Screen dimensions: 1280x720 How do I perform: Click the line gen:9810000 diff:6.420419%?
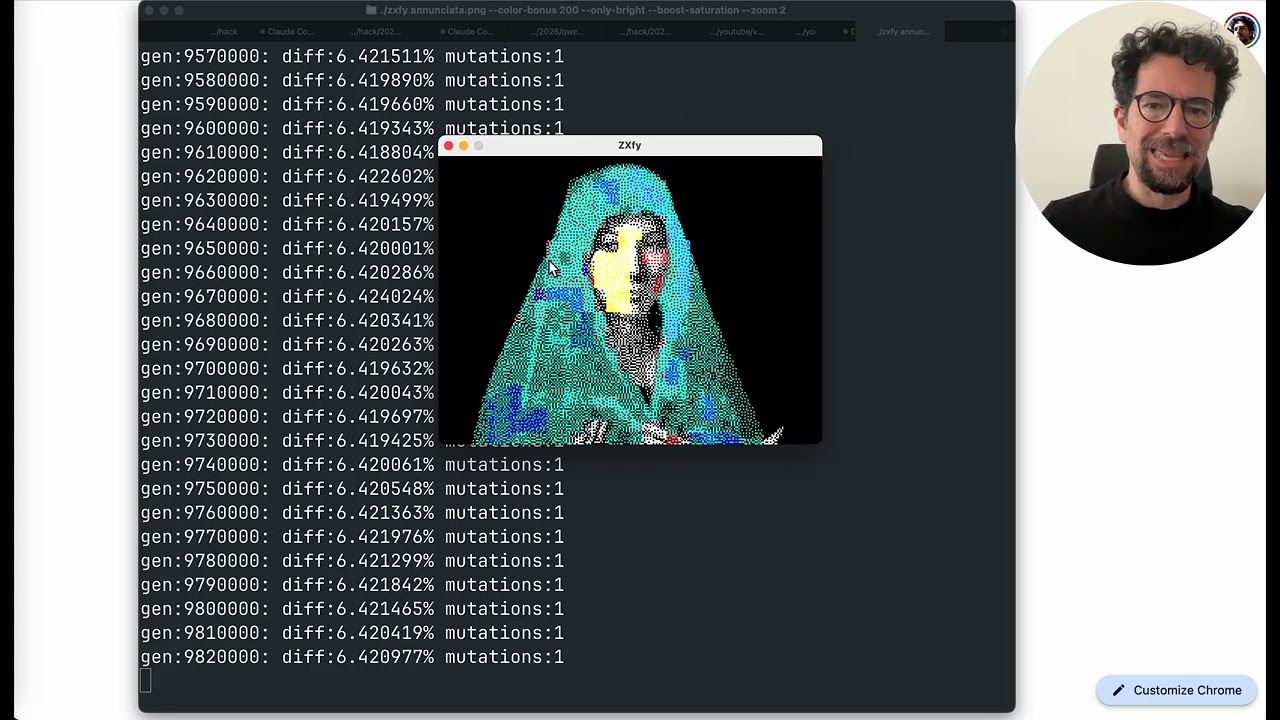click(x=352, y=633)
